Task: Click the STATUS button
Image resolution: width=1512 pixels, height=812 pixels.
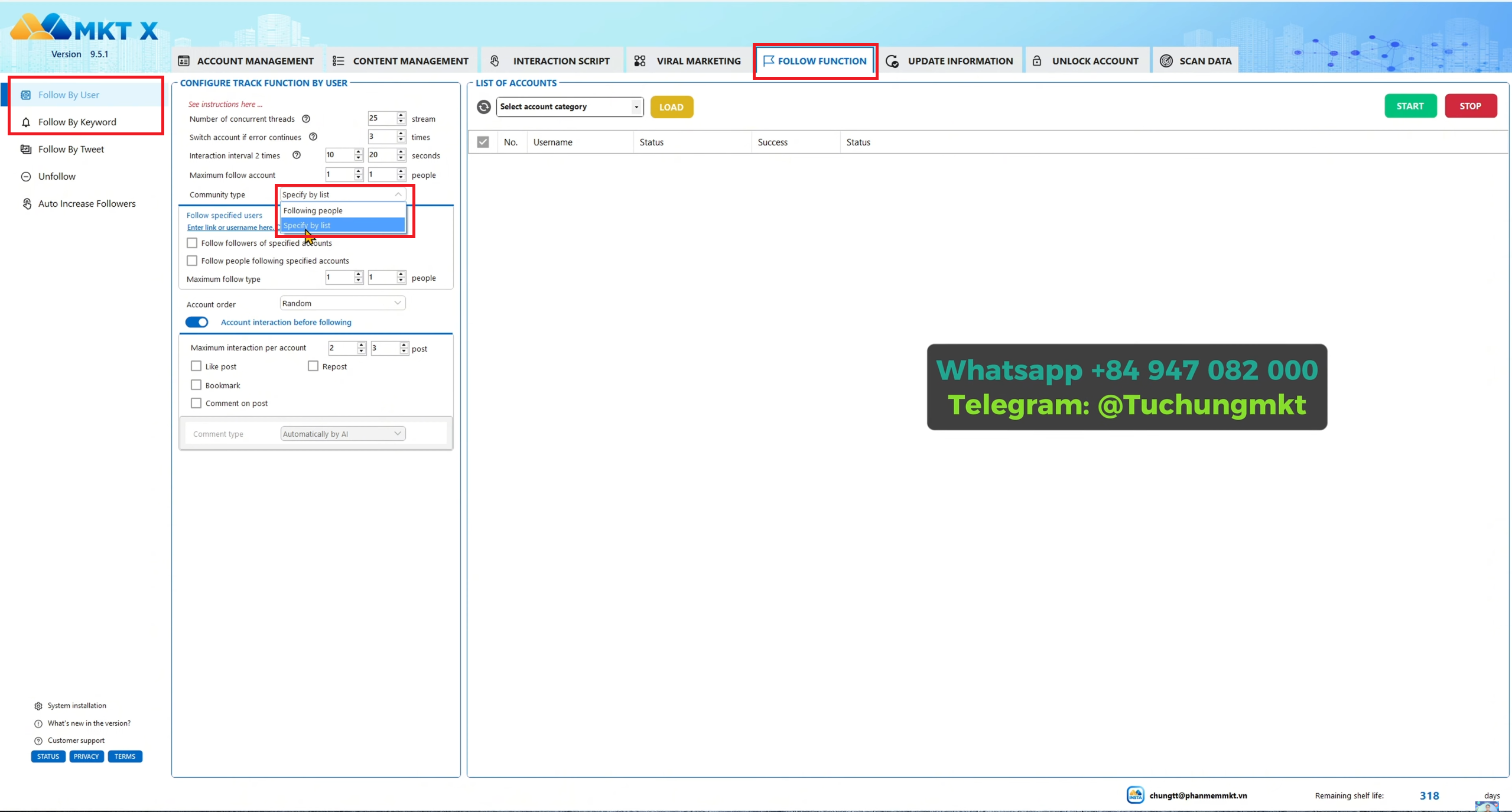Action: 48,756
